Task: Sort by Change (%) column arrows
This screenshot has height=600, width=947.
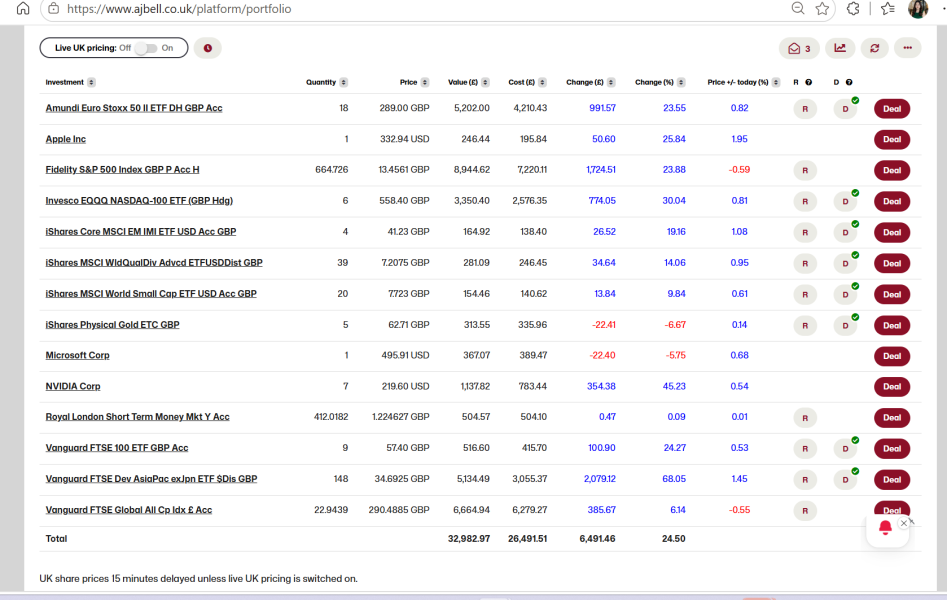Action: [681, 82]
